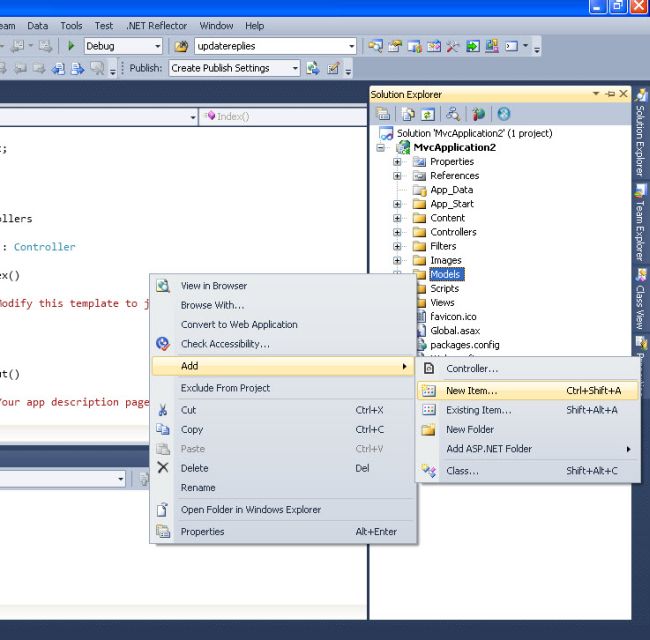Click Show All Files icon in Solution Explorer
This screenshot has height=640, width=650.
[408, 115]
